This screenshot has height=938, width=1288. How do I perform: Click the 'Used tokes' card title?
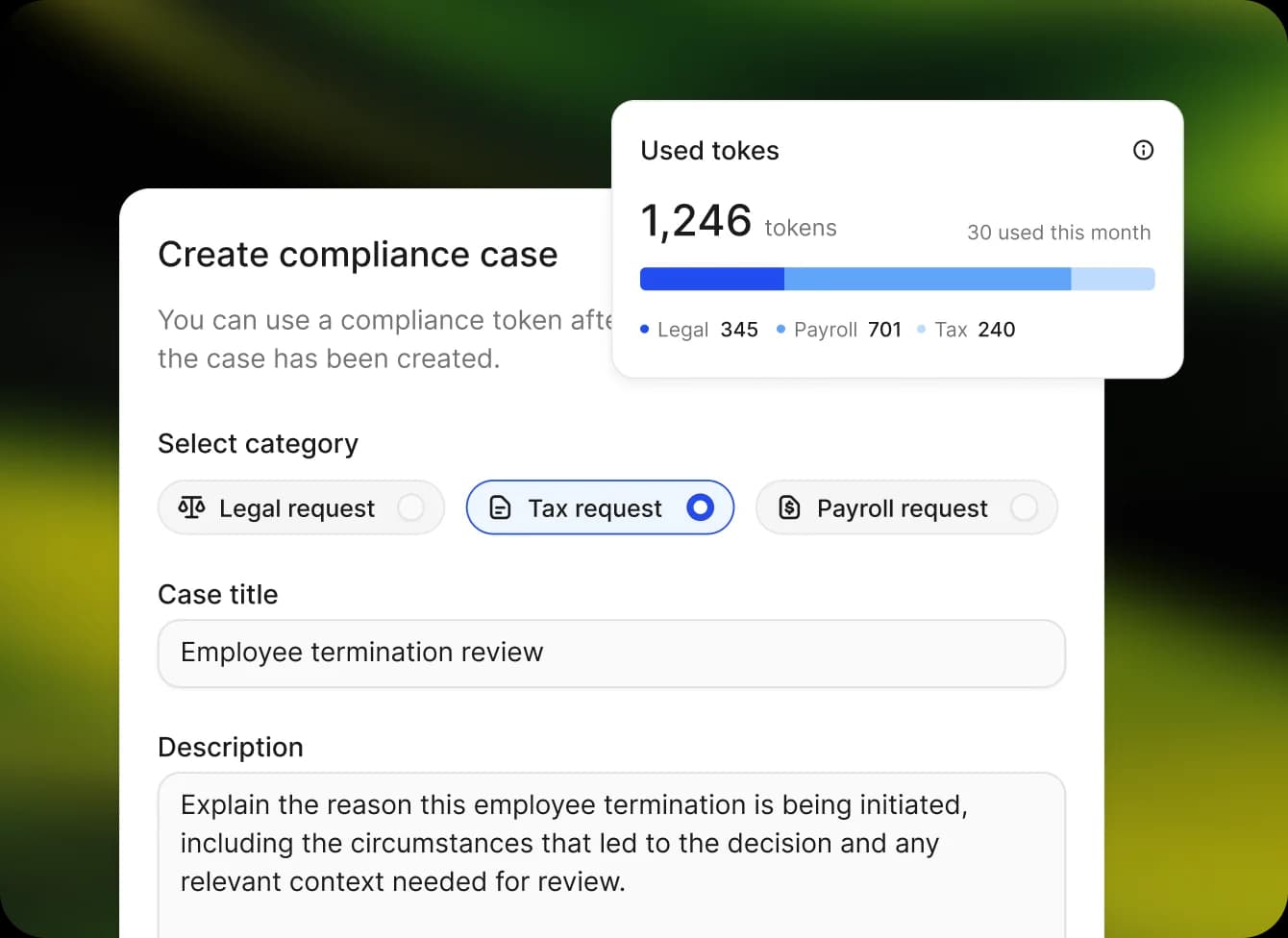point(709,151)
